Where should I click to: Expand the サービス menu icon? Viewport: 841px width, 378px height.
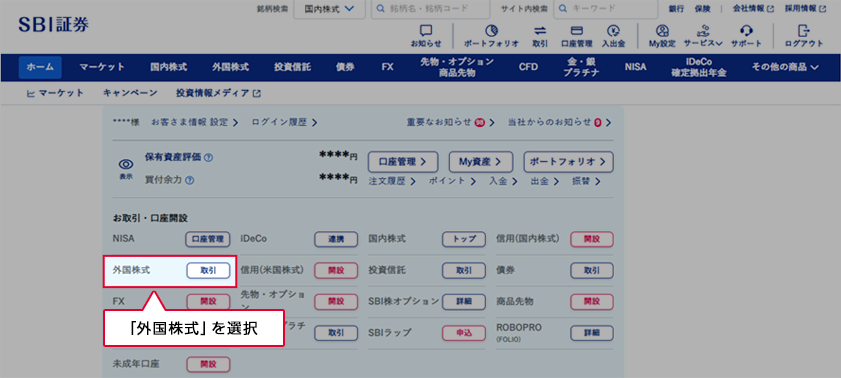point(703,31)
